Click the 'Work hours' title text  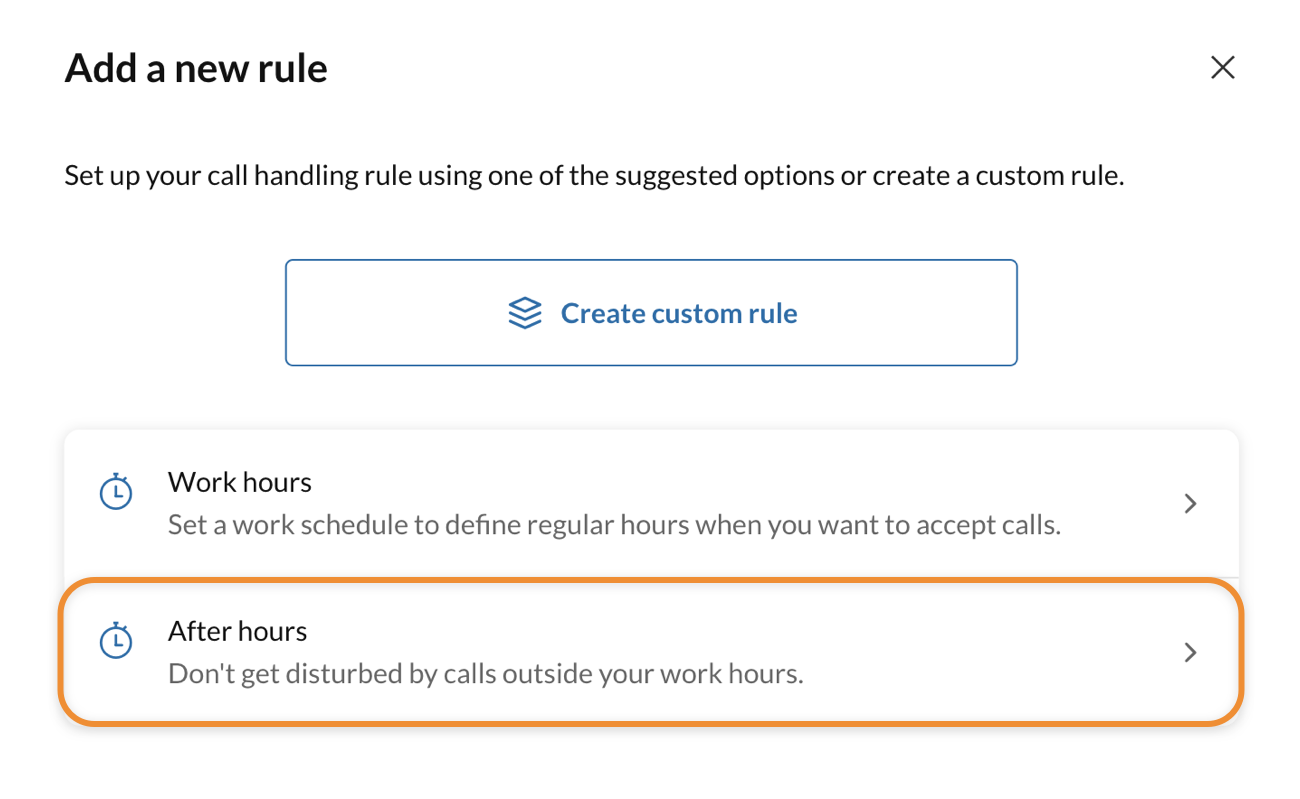click(240, 482)
